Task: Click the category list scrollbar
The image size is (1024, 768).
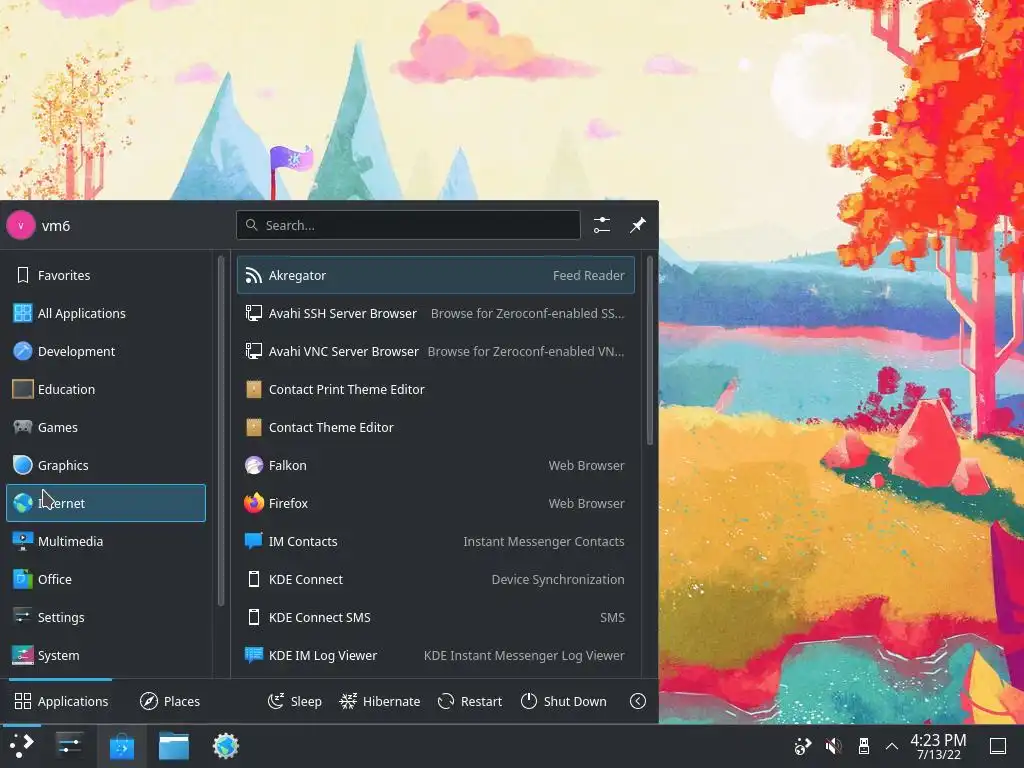Action: click(221, 431)
